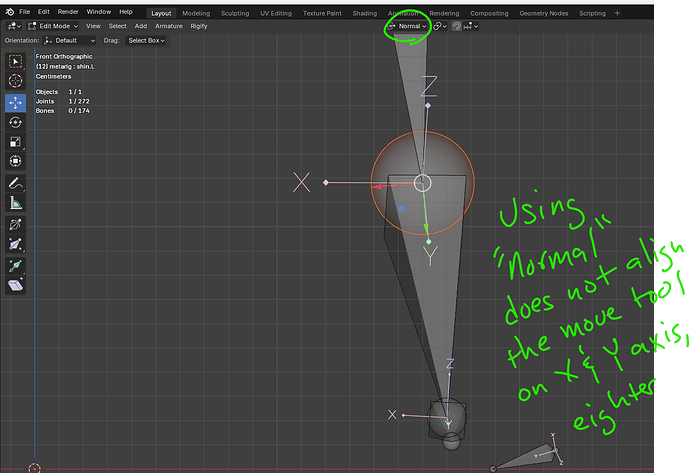Viewport: 690px width, 473px height.
Task: Open the Edit Mode selector dropdown
Action: (53, 26)
